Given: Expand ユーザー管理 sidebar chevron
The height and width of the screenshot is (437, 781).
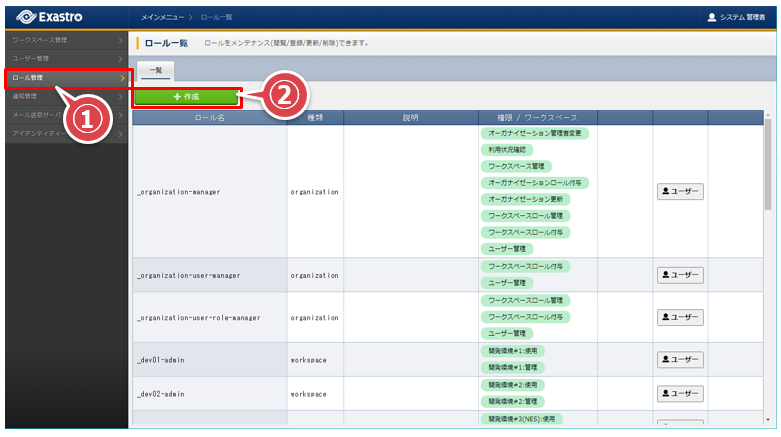Looking at the screenshot, I should pyautogui.click(x=121, y=58).
